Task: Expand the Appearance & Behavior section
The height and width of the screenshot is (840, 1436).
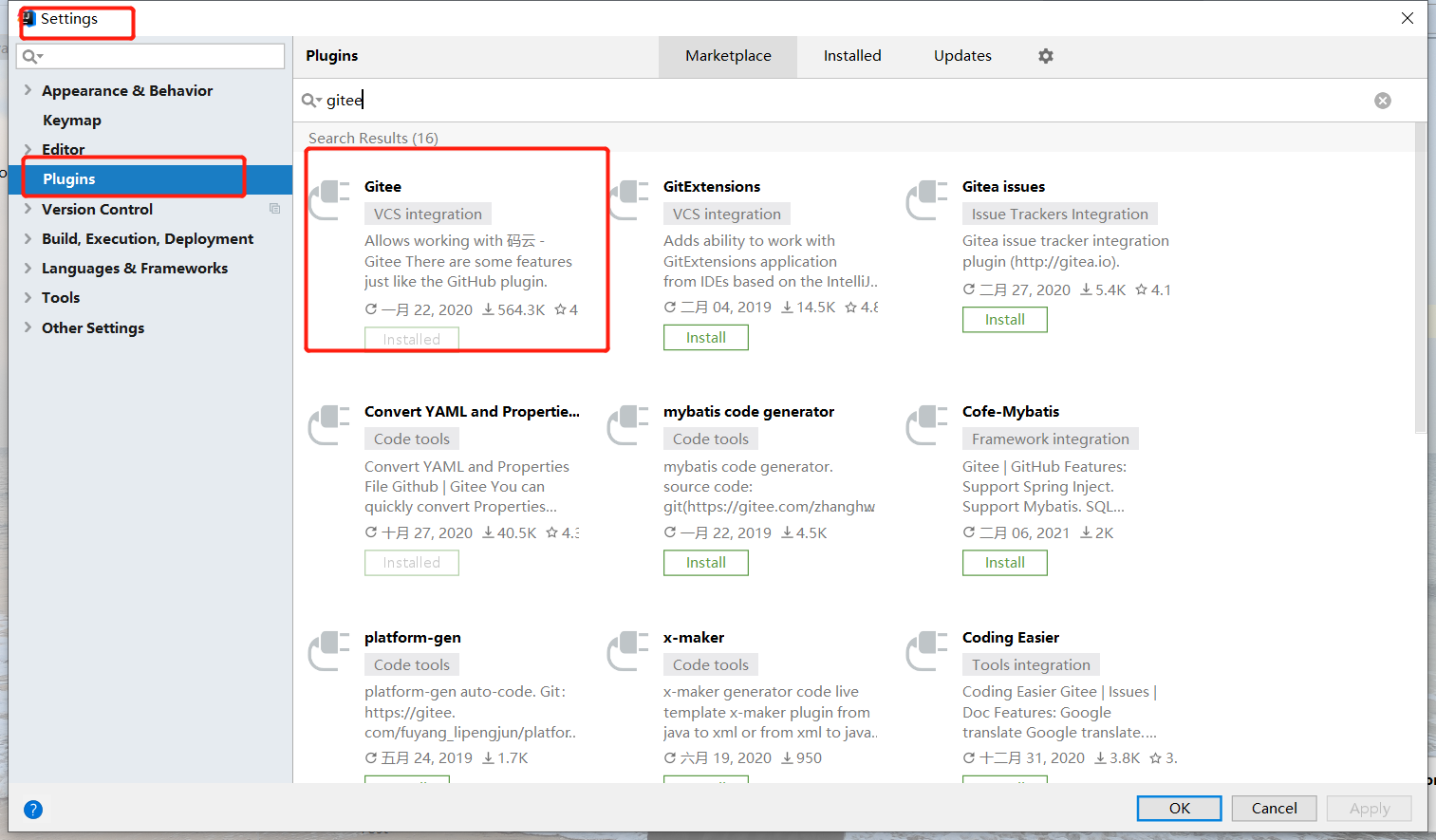Action: (28, 90)
